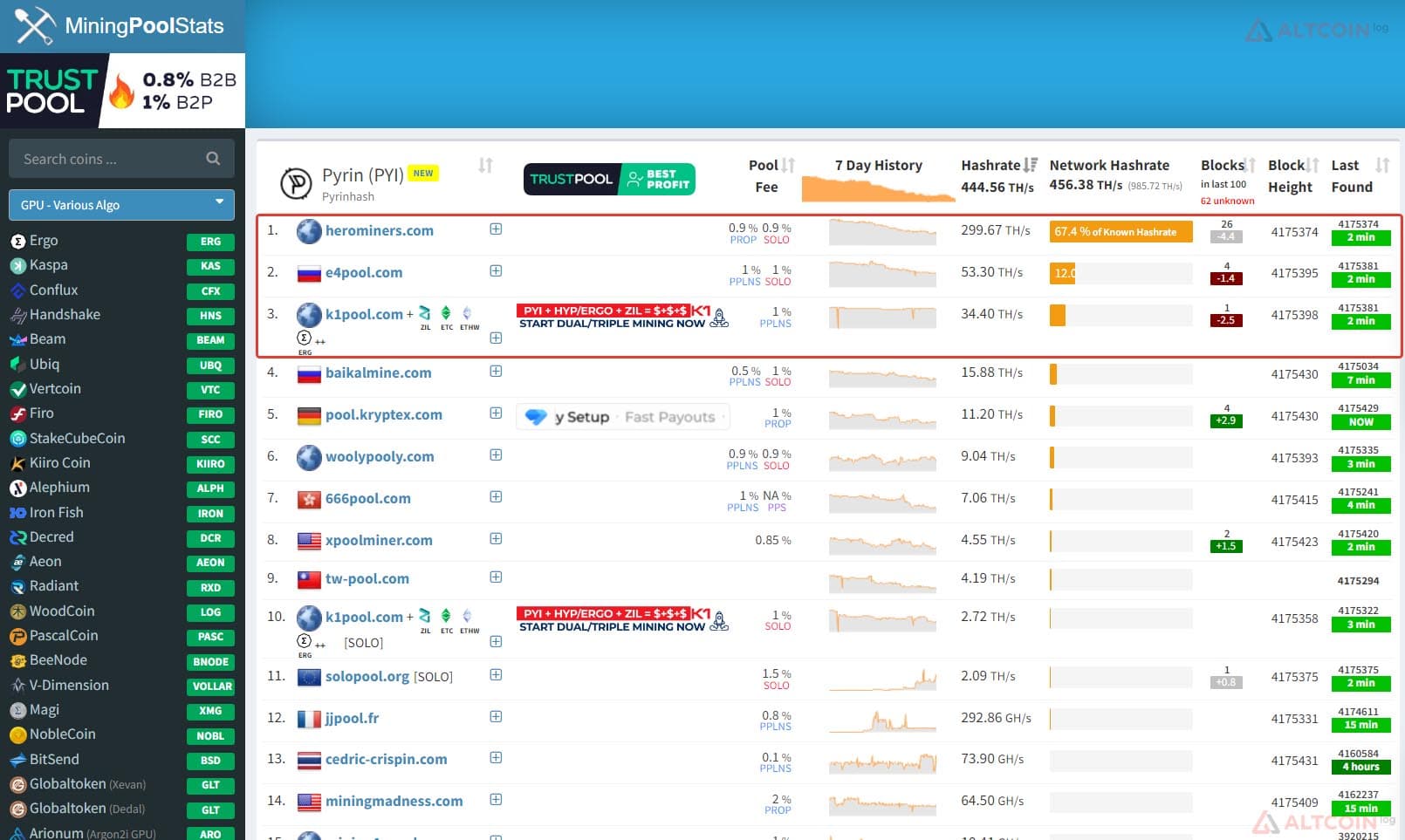
Task: Click the German flag beside pool.kryptex.com
Action: point(309,415)
